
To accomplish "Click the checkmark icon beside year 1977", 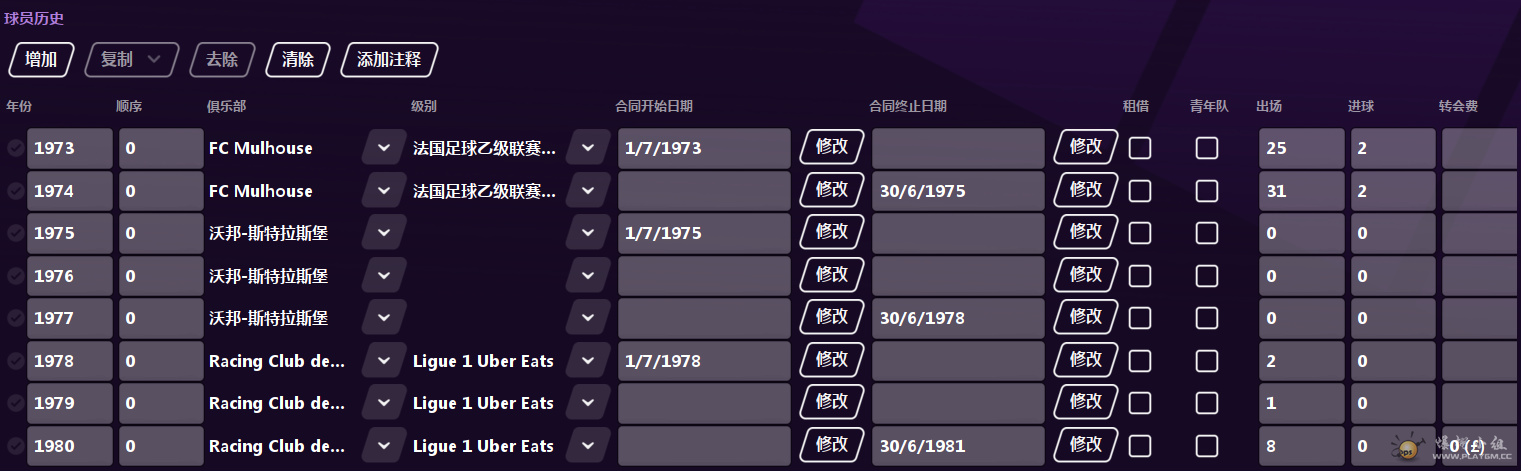I will point(15,318).
